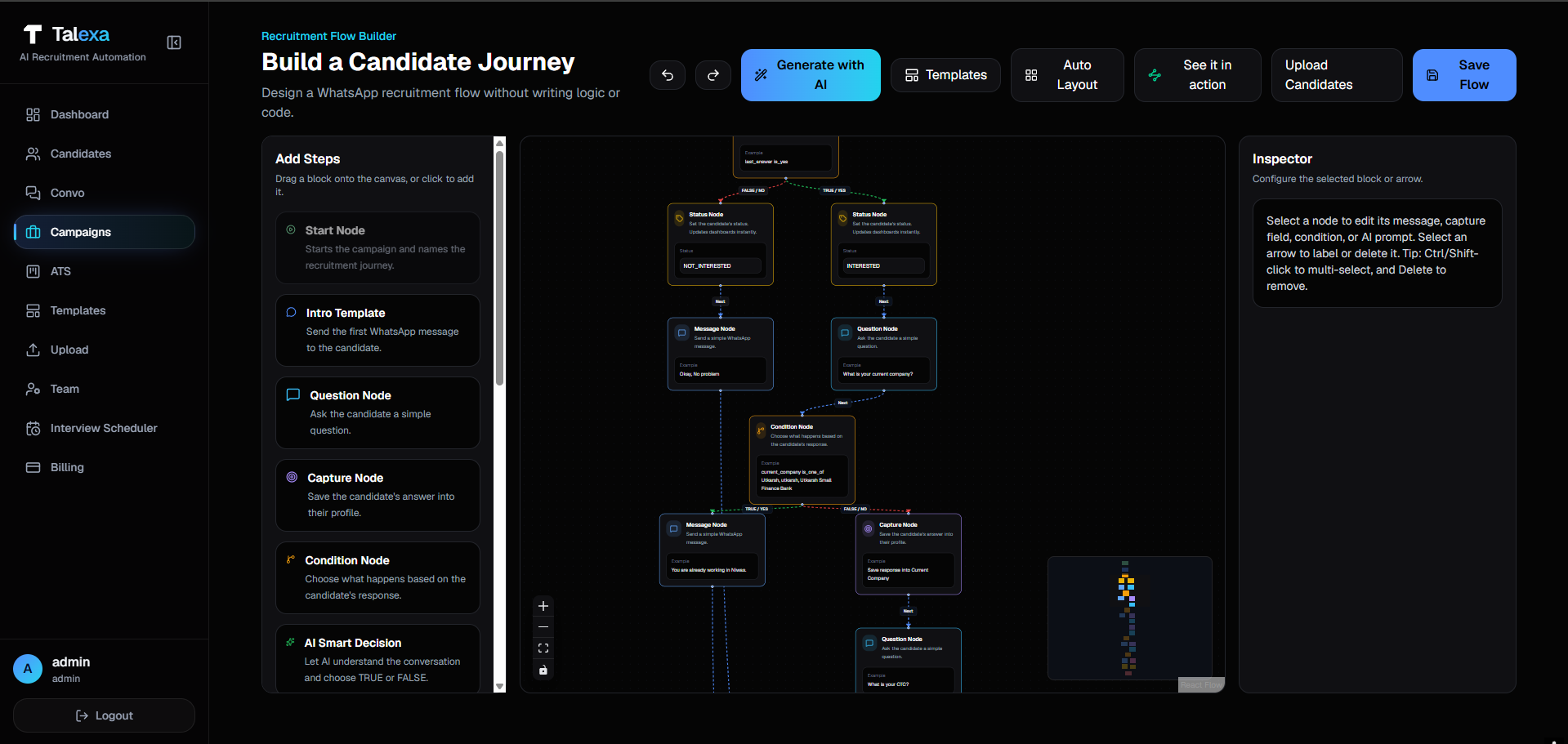The image size is (1568, 744).
Task: Go to Candidates section
Action: click(x=105, y=154)
